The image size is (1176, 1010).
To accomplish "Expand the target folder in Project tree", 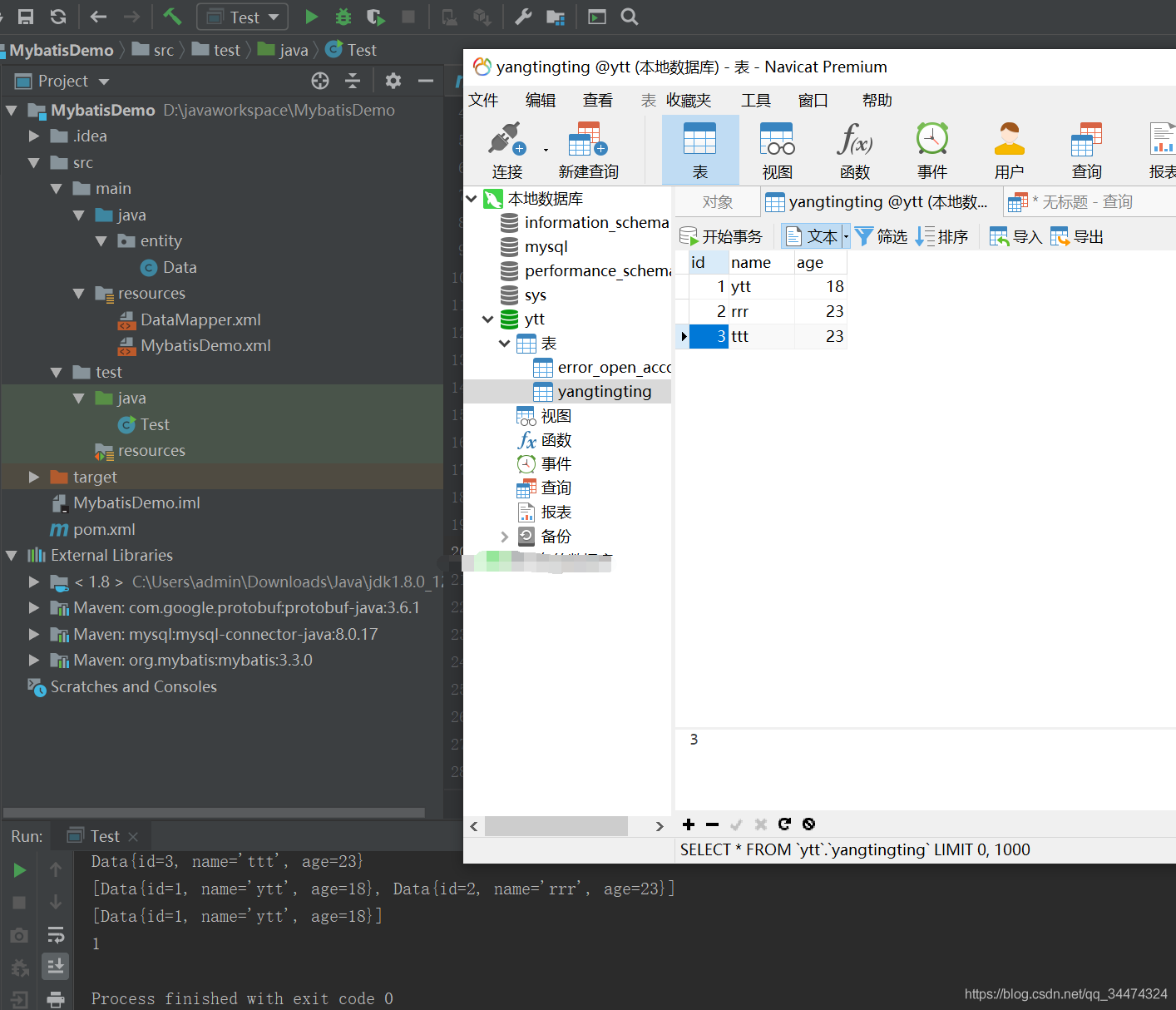I will pyautogui.click(x=34, y=477).
